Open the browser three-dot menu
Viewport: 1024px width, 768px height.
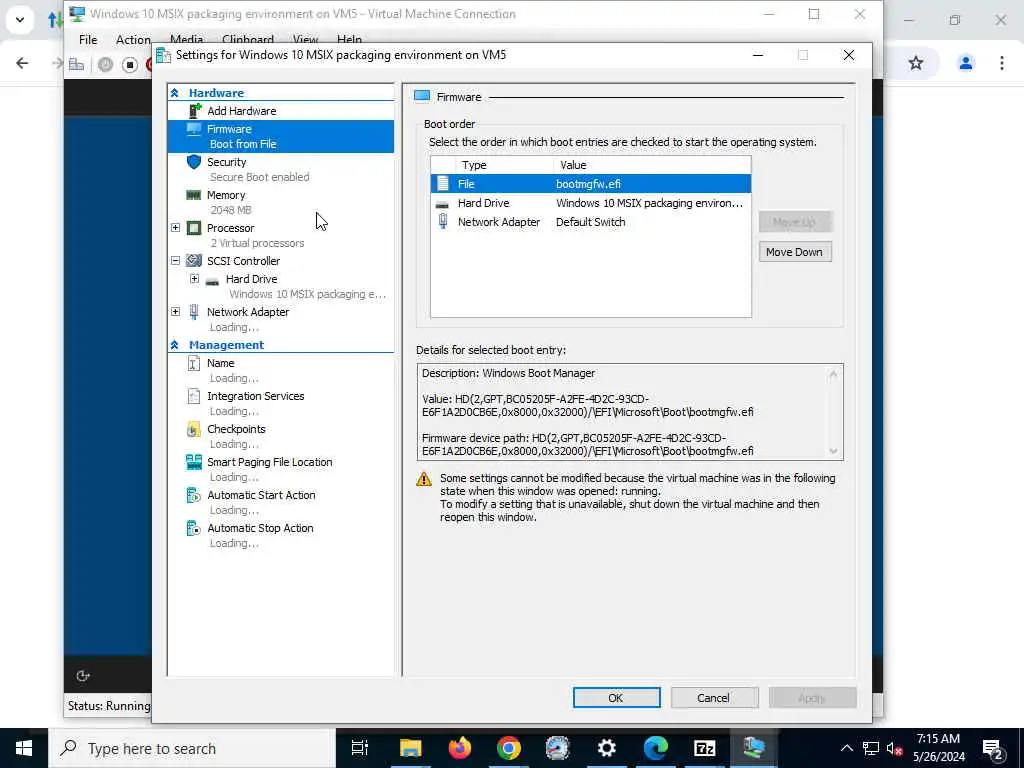pos(1002,63)
